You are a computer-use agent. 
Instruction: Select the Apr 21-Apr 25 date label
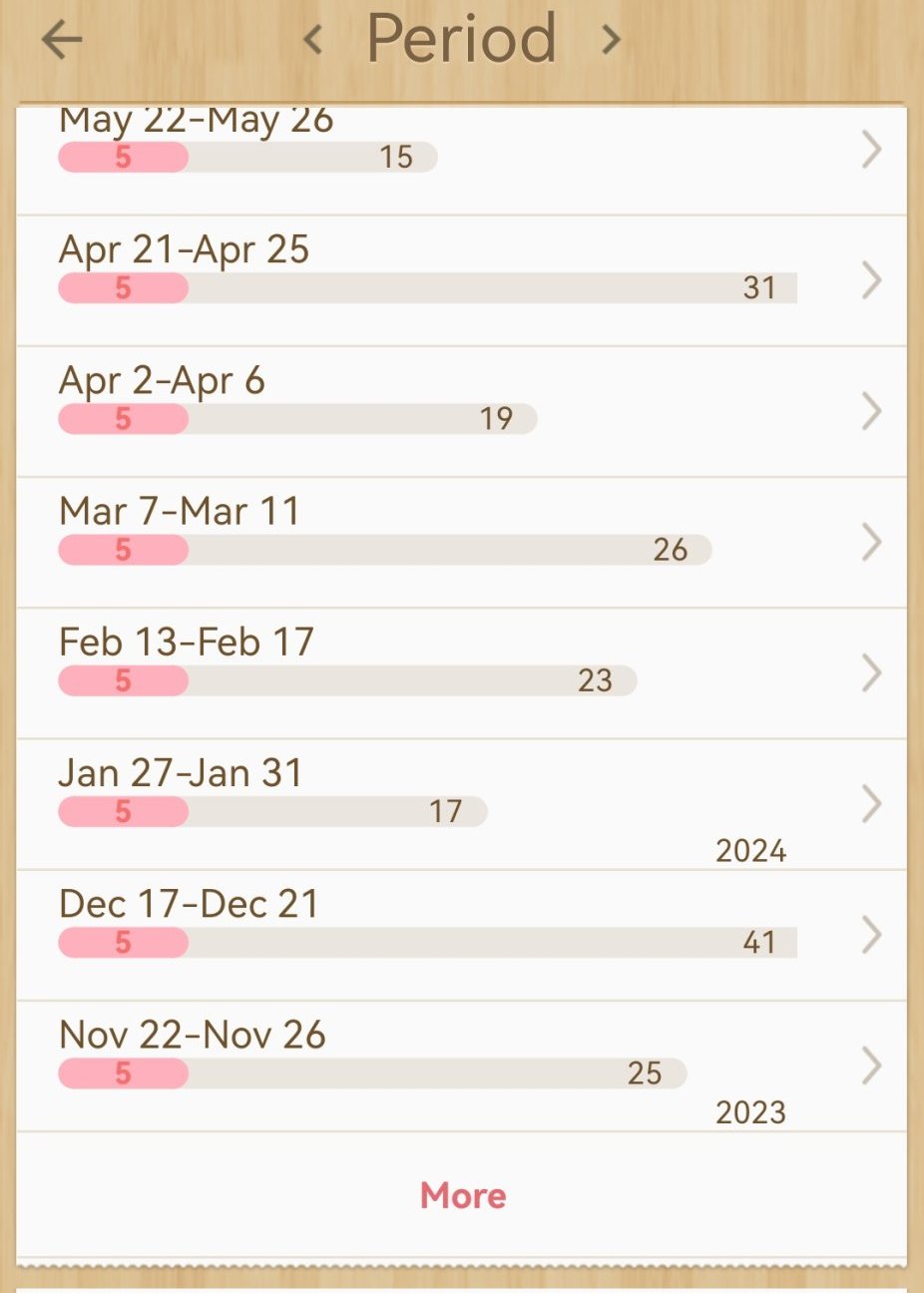(x=185, y=249)
